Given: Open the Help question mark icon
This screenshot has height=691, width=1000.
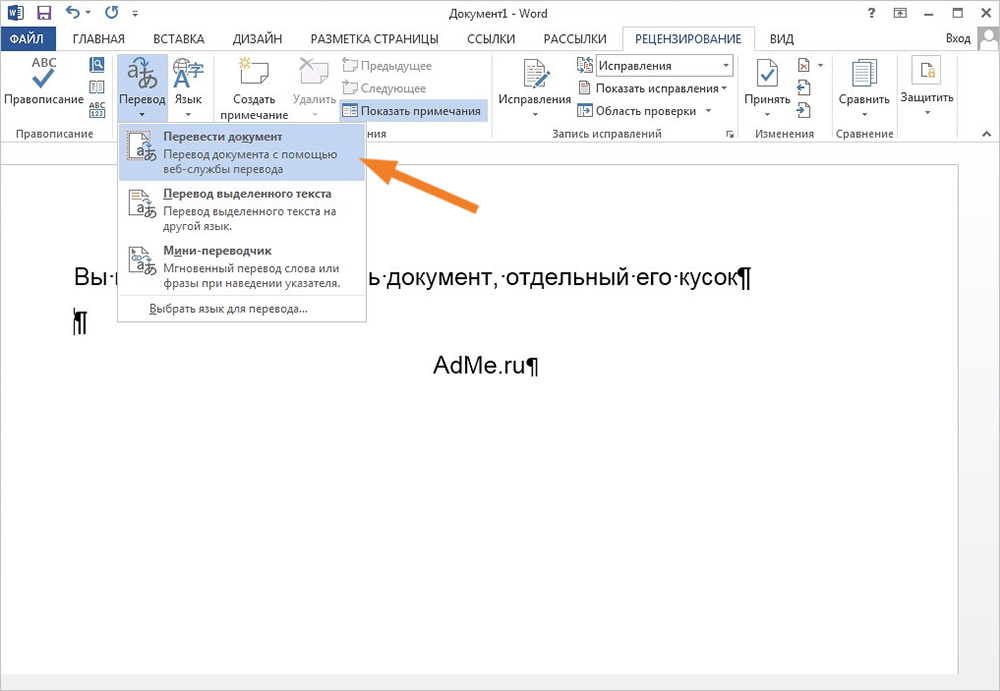Looking at the screenshot, I should (871, 13).
